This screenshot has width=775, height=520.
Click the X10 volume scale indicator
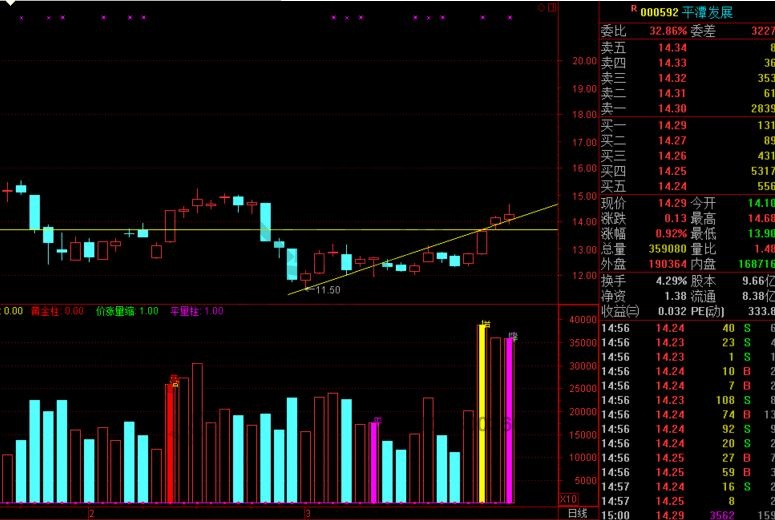click(568, 498)
